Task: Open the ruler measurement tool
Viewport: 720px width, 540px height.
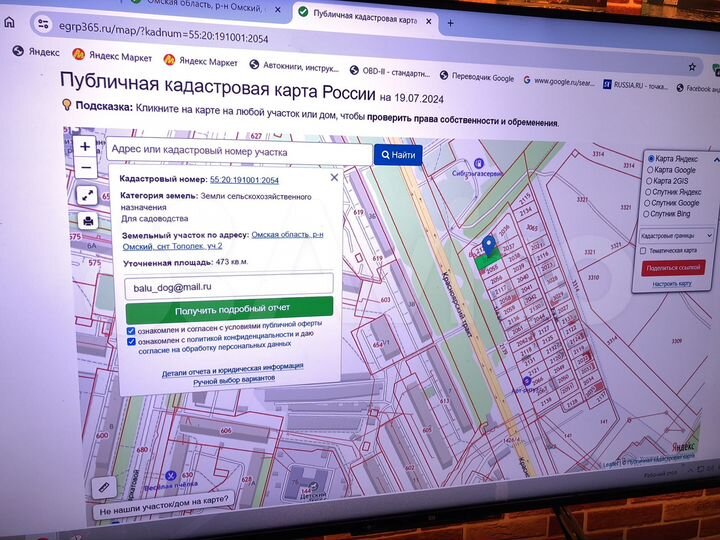Action: point(104,487)
